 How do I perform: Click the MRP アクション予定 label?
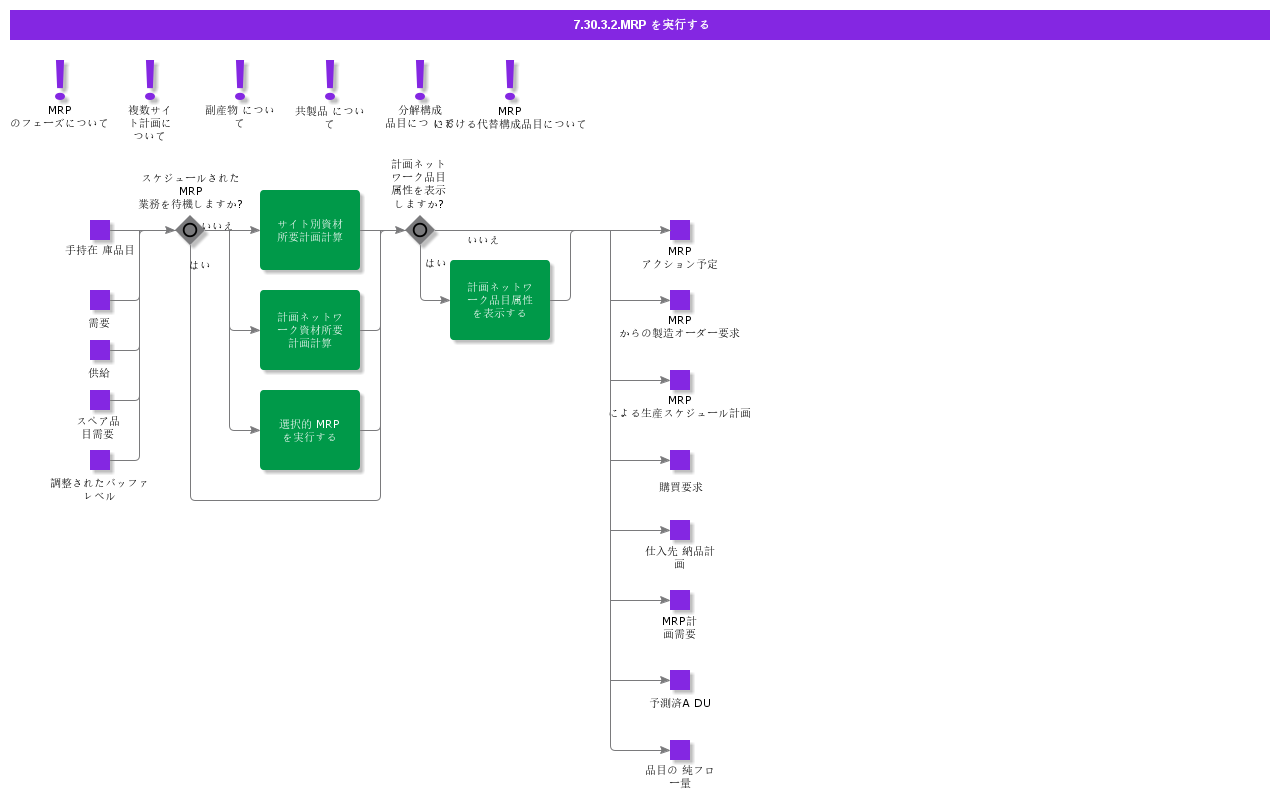[680, 258]
